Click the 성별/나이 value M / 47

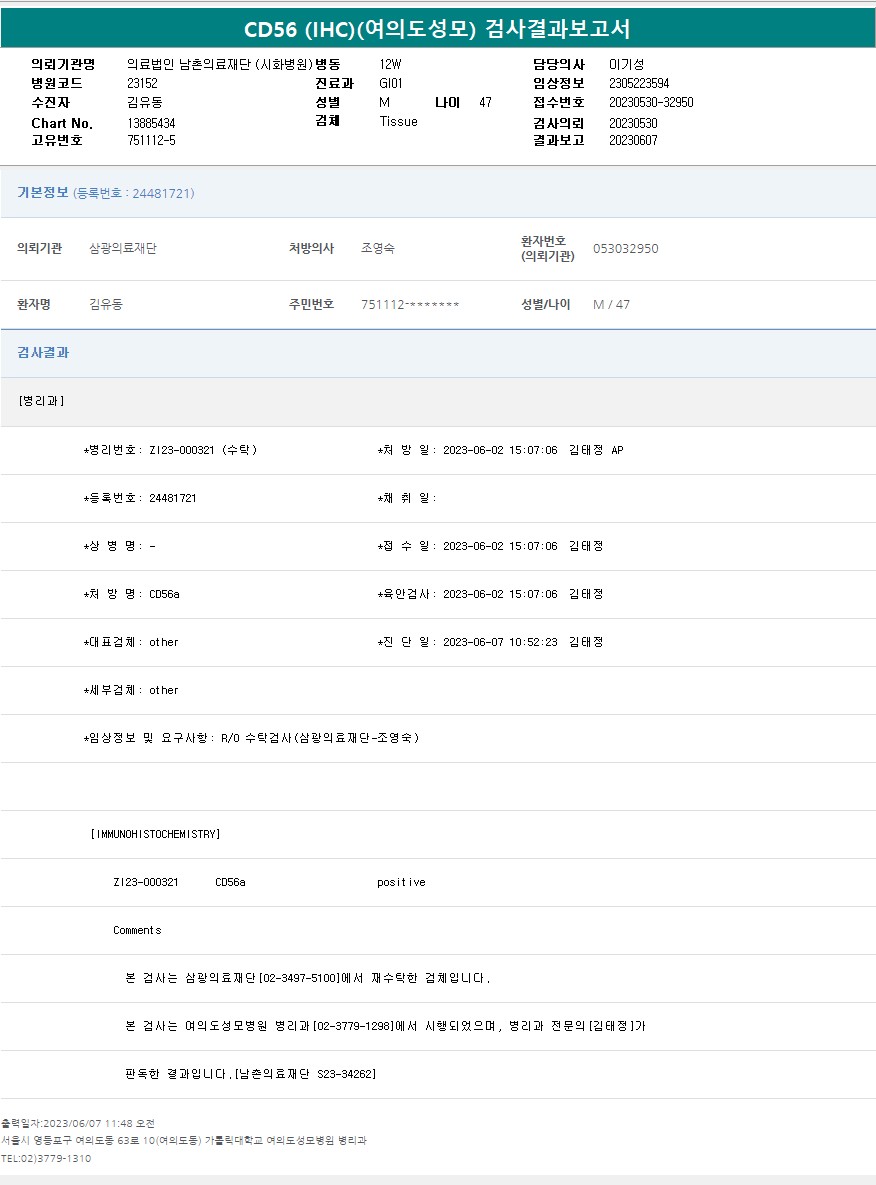(x=611, y=304)
